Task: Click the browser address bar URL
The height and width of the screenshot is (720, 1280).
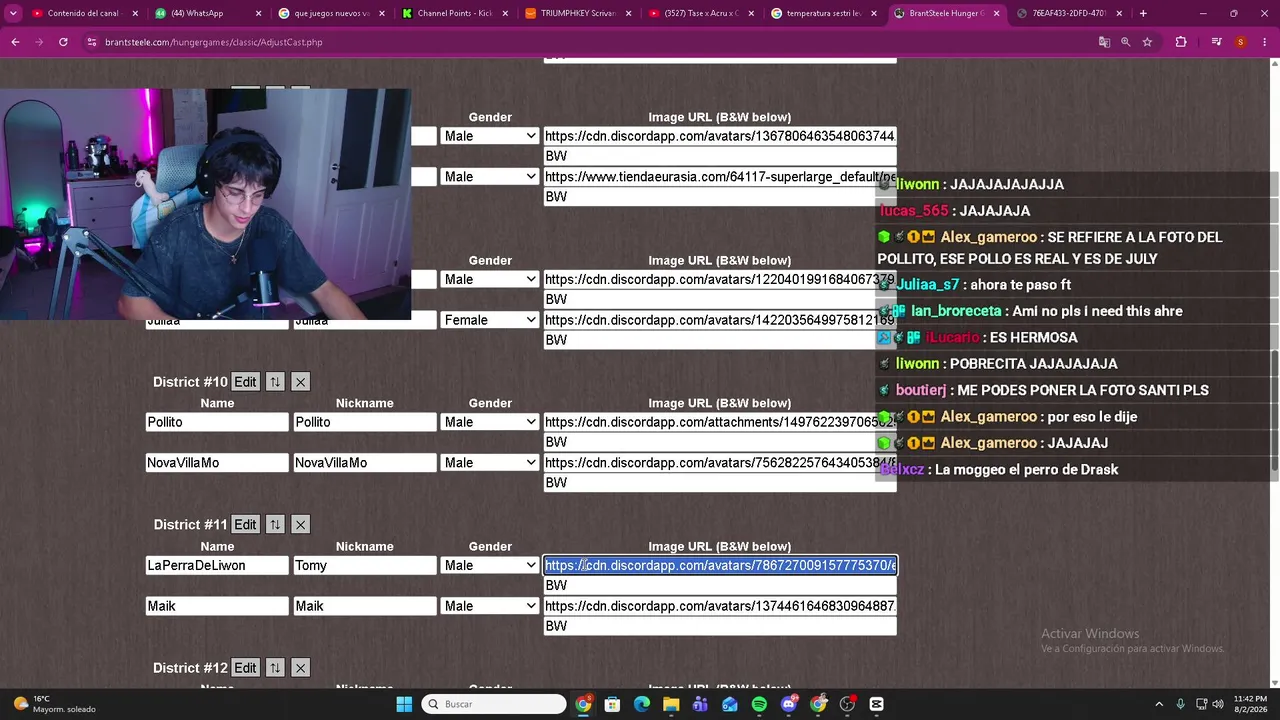Action: tap(213, 42)
